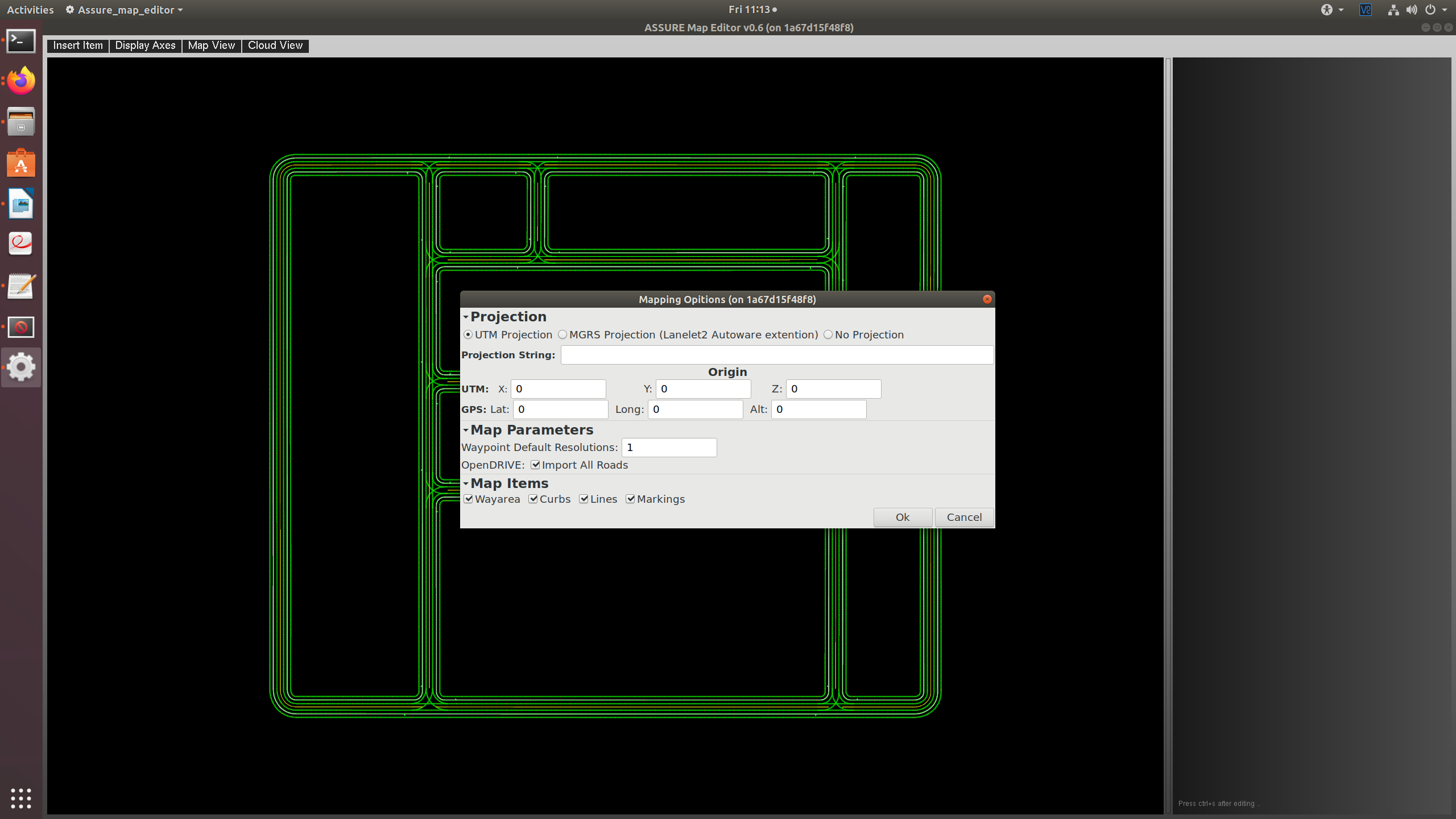Open the Show Applications grid

click(x=20, y=799)
